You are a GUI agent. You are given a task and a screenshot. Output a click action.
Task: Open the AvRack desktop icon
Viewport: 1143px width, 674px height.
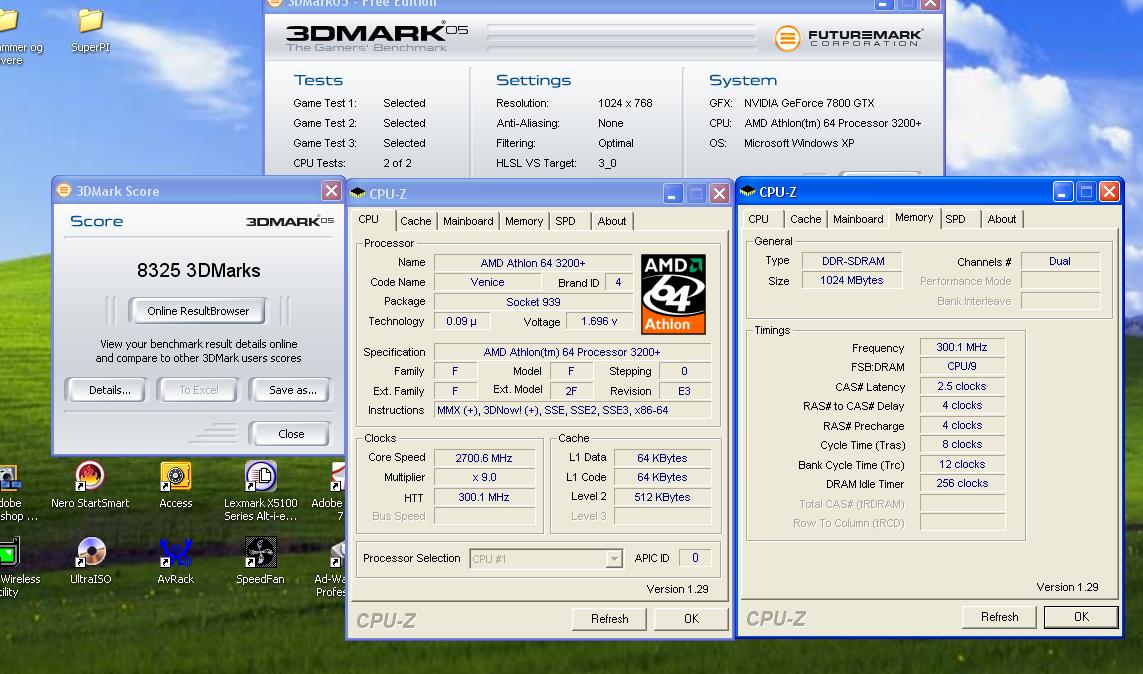[x=176, y=561]
